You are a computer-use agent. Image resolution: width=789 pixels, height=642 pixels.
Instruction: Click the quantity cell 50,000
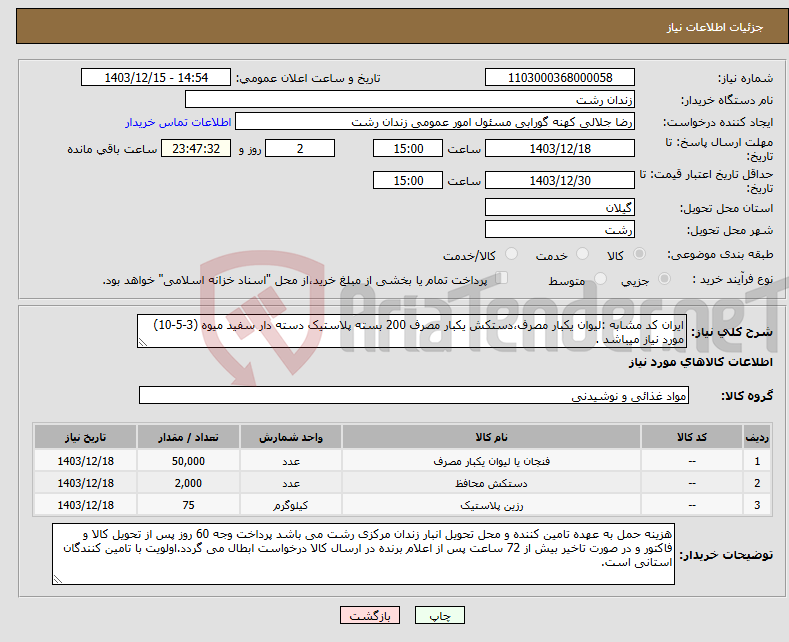tap(188, 461)
